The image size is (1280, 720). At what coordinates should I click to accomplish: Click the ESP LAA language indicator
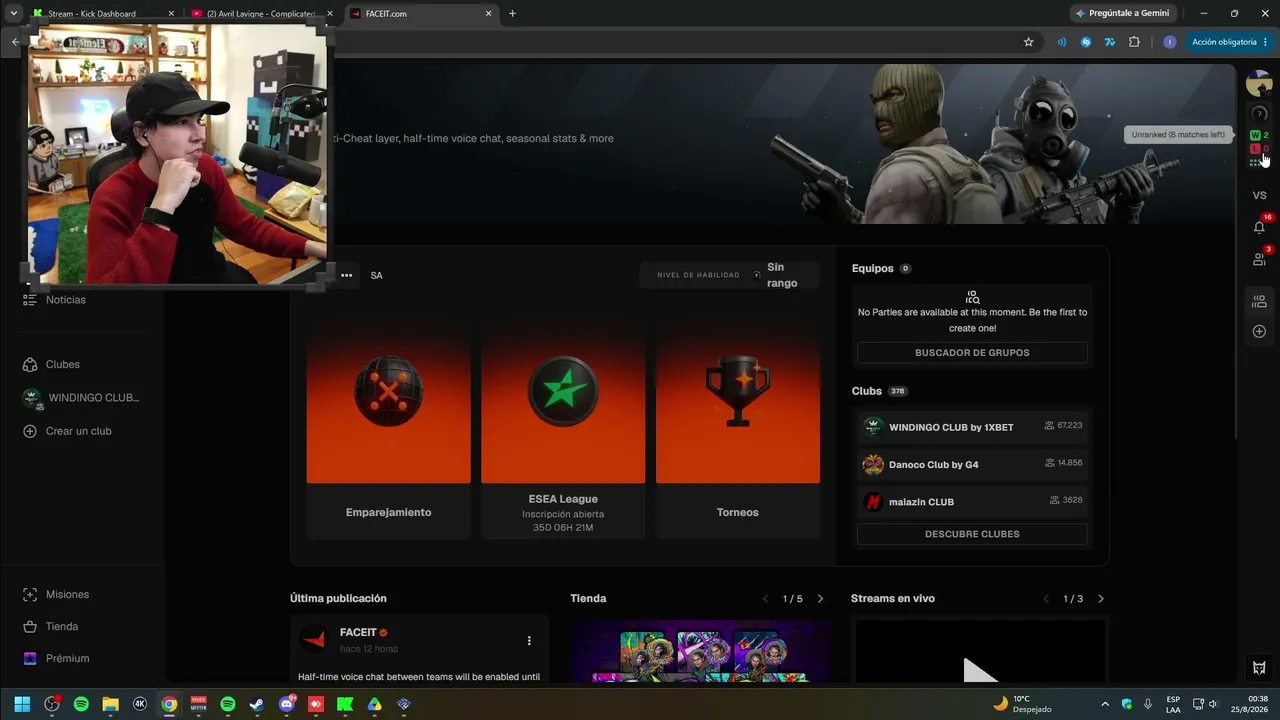coord(1173,704)
